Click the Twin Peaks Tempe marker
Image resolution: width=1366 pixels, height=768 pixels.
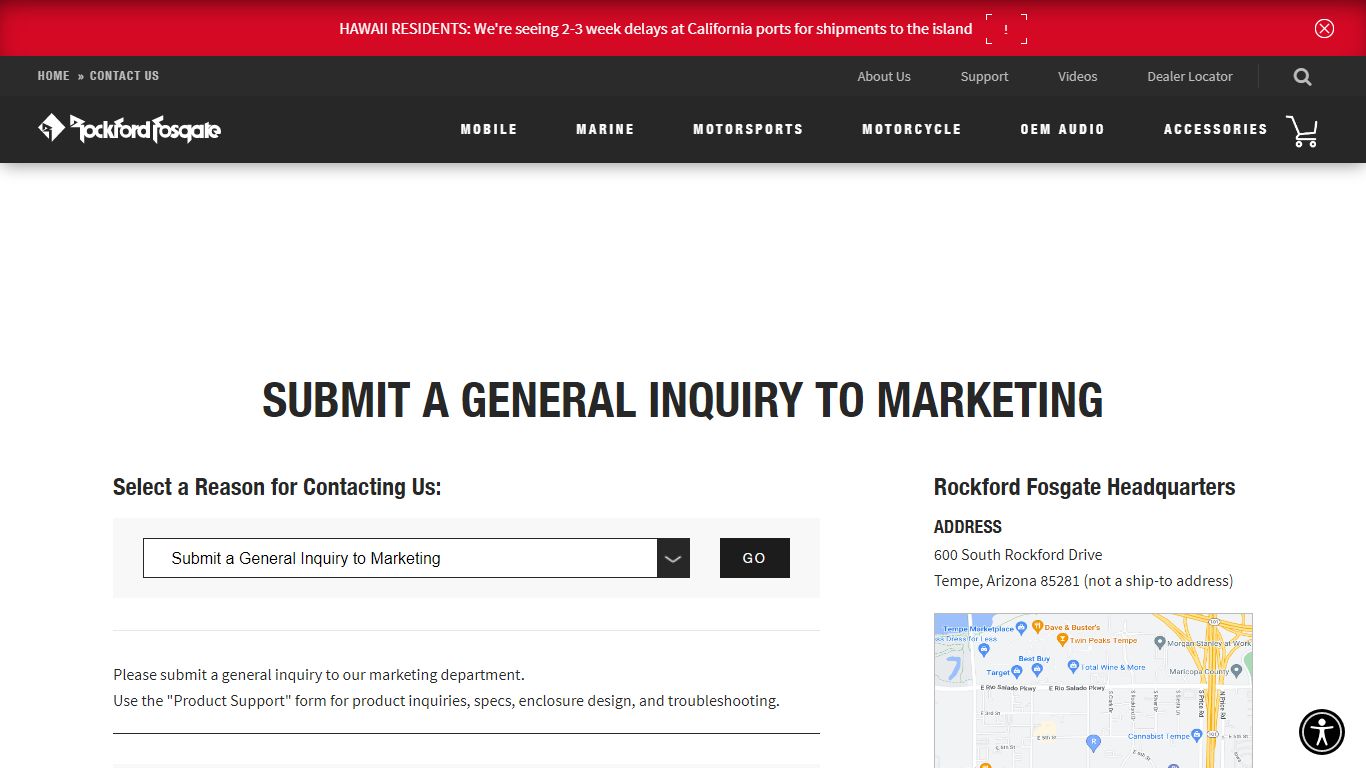coord(1062,639)
